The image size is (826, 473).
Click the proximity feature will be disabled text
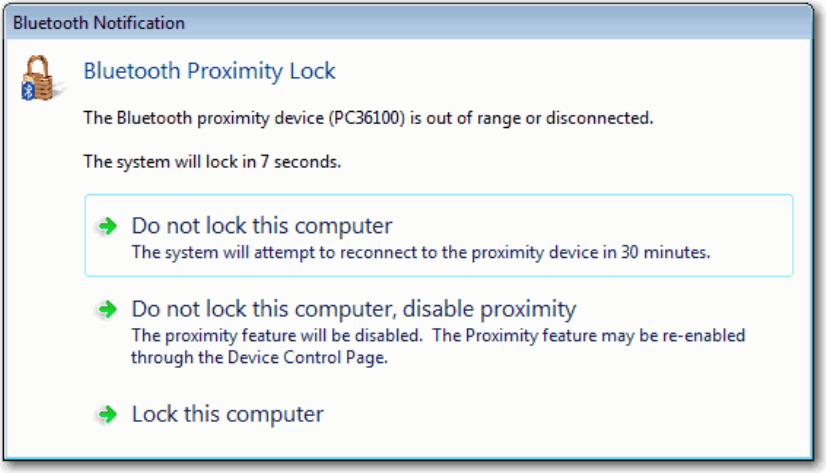pyautogui.click(x=277, y=336)
